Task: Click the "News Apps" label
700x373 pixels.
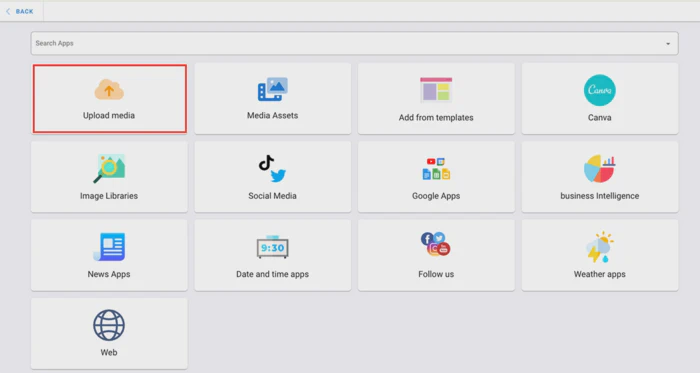Action: pos(109,274)
